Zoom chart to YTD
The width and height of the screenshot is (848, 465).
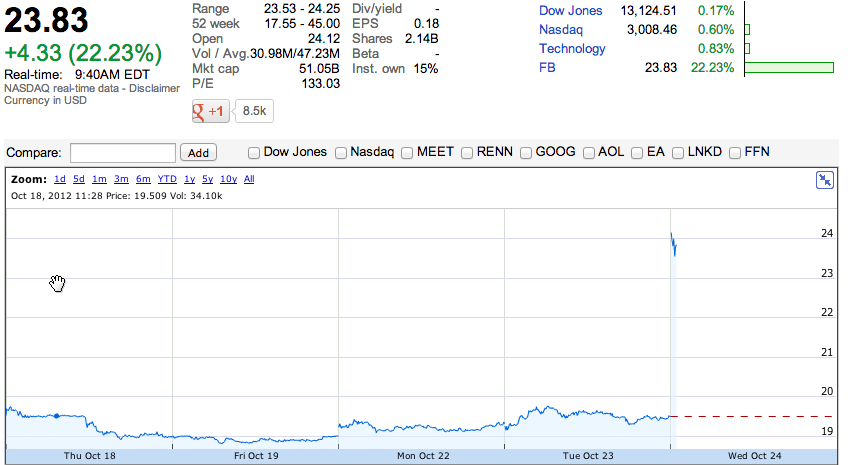pyautogui.click(x=167, y=179)
